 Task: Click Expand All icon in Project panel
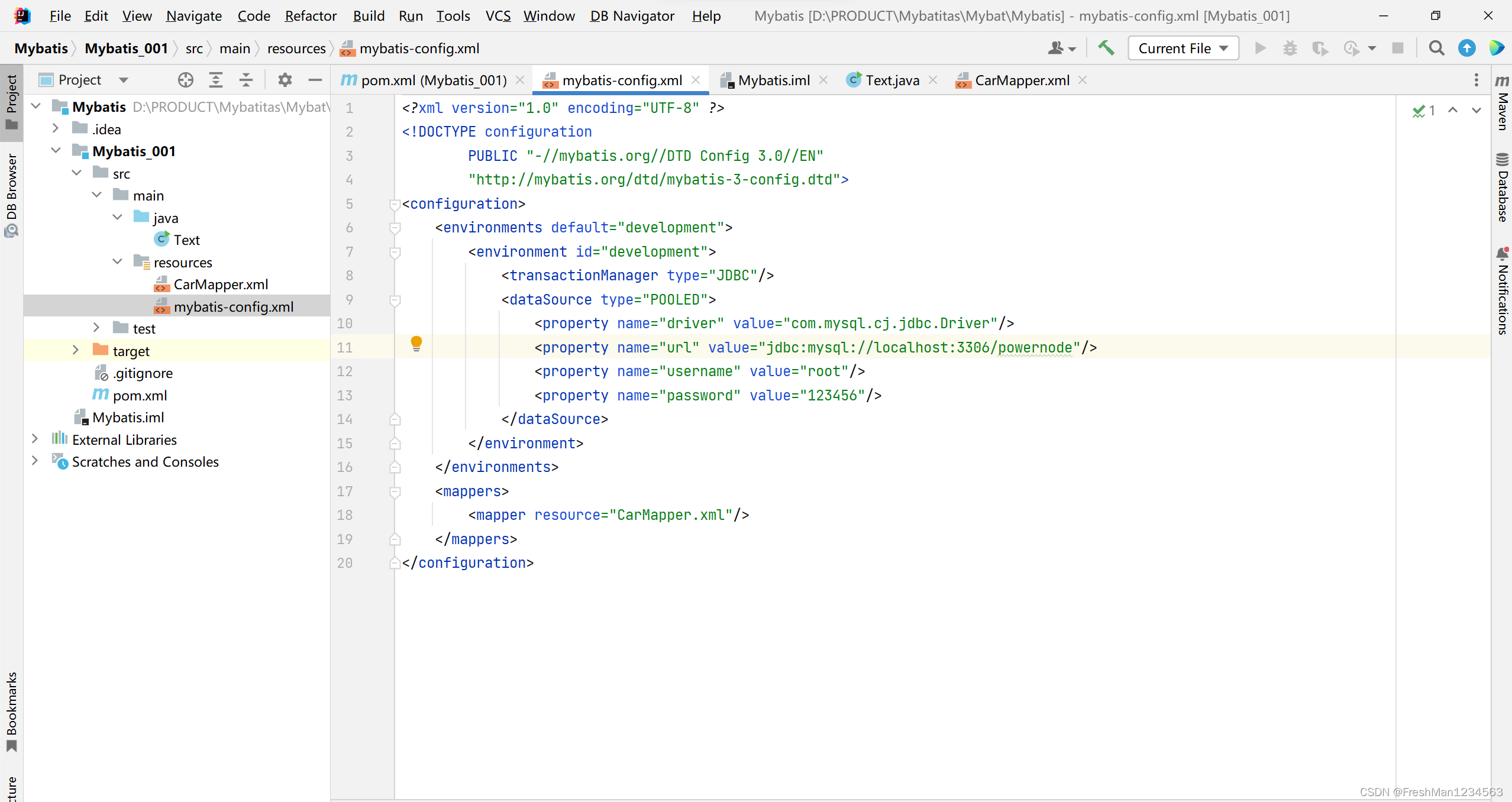tap(216, 80)
